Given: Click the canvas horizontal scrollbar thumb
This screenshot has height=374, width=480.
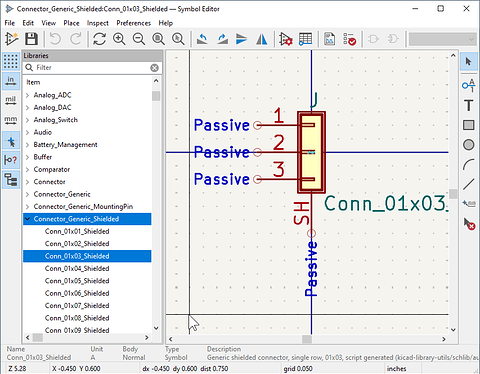Looking at the screenshot, I should tap(307, 339).
